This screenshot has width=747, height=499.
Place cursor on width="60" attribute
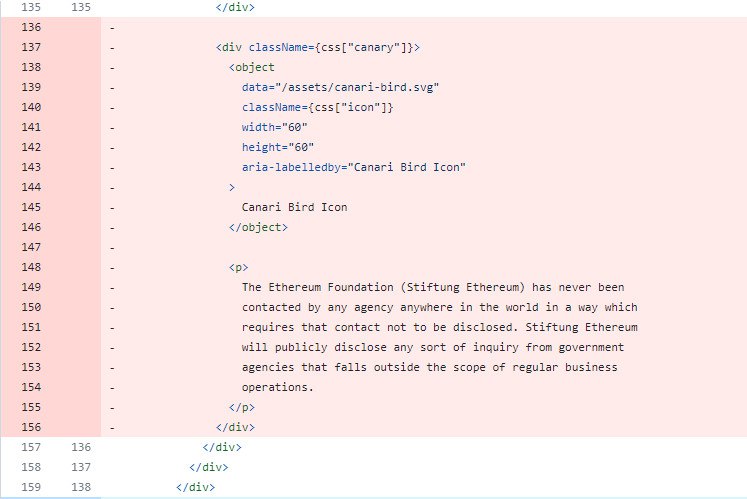[x=275, y=127]
